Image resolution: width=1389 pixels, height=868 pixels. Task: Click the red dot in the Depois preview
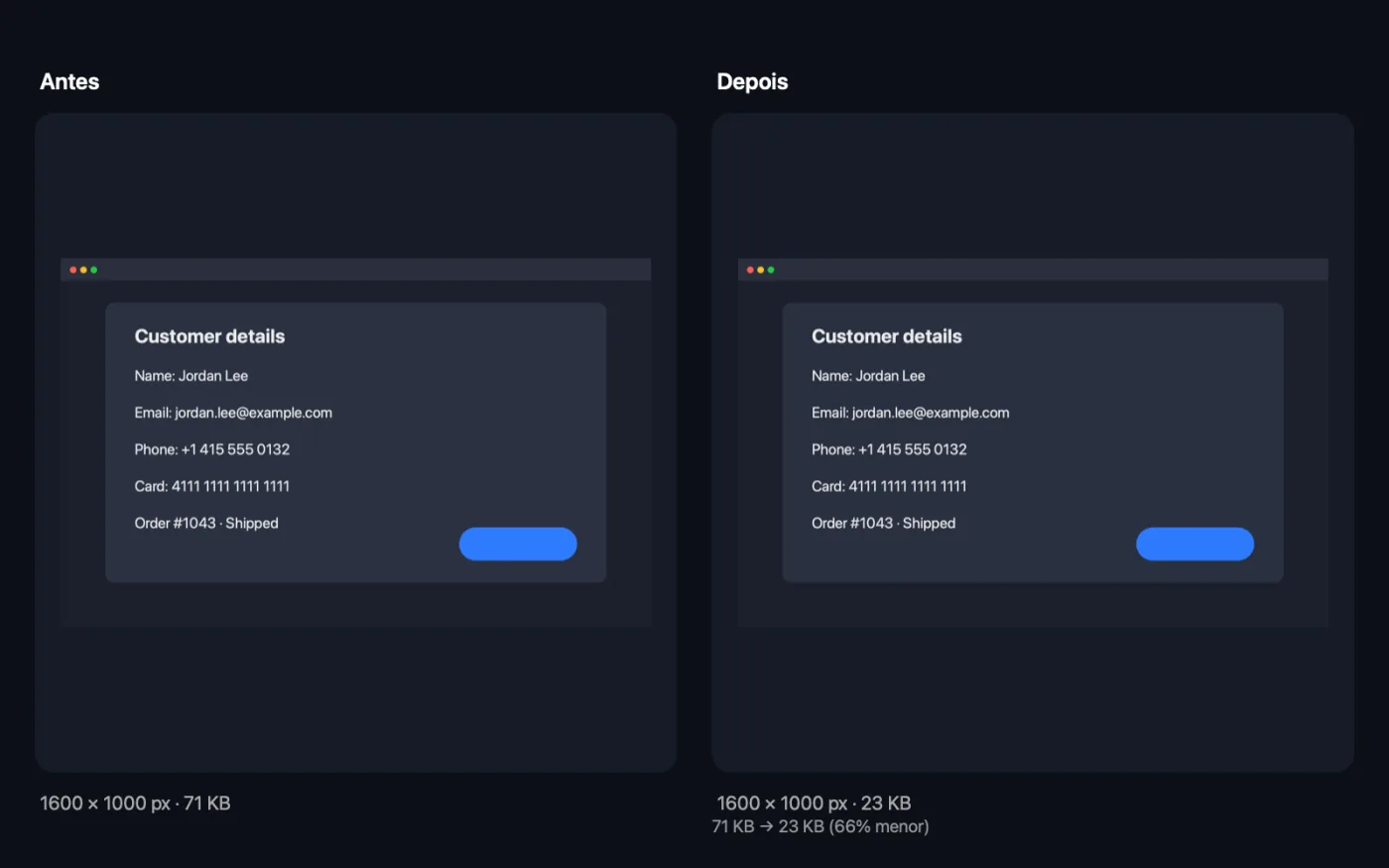point(750,270)
